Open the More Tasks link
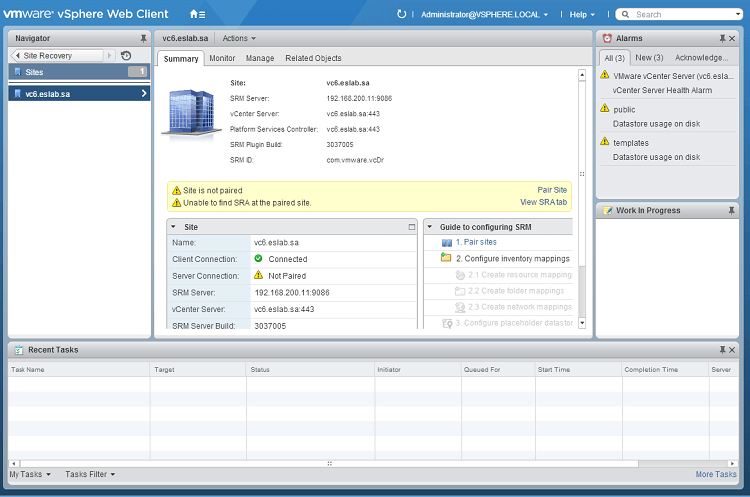The image size is (750, 497). (x=716, y=474)
